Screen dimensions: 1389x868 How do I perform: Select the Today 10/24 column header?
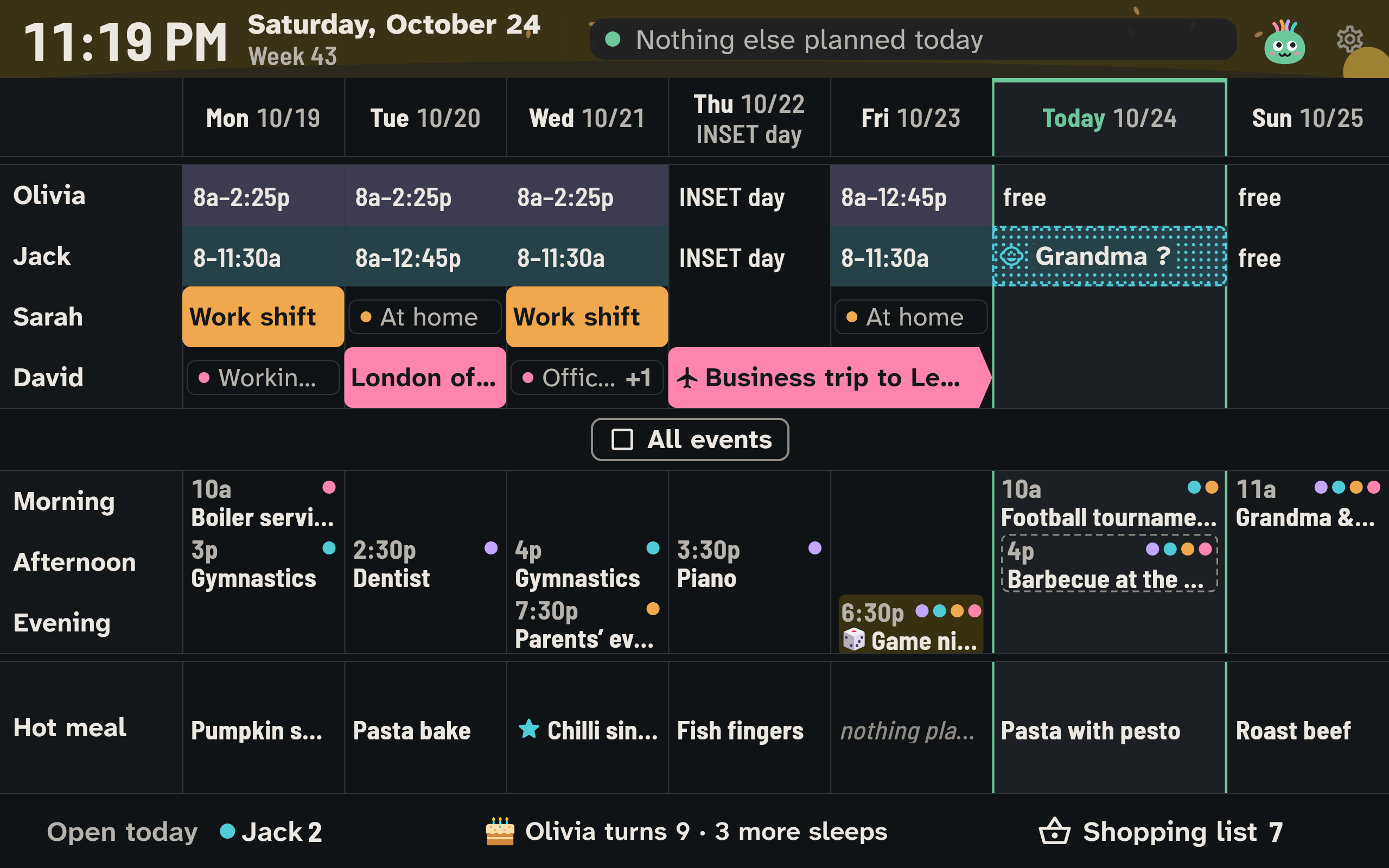coord(1109,118)
